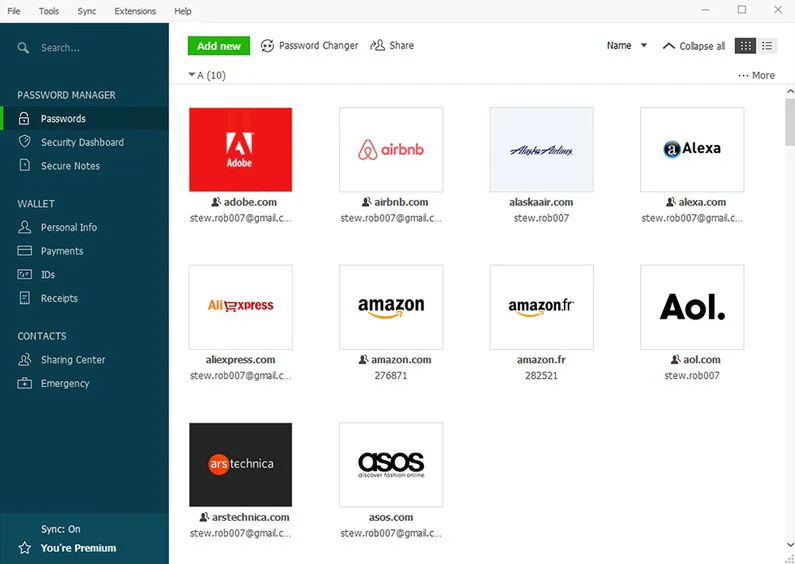The image size is (795, 564).
Task: Click the amazon.fr entry name
Action: (541, 360)
